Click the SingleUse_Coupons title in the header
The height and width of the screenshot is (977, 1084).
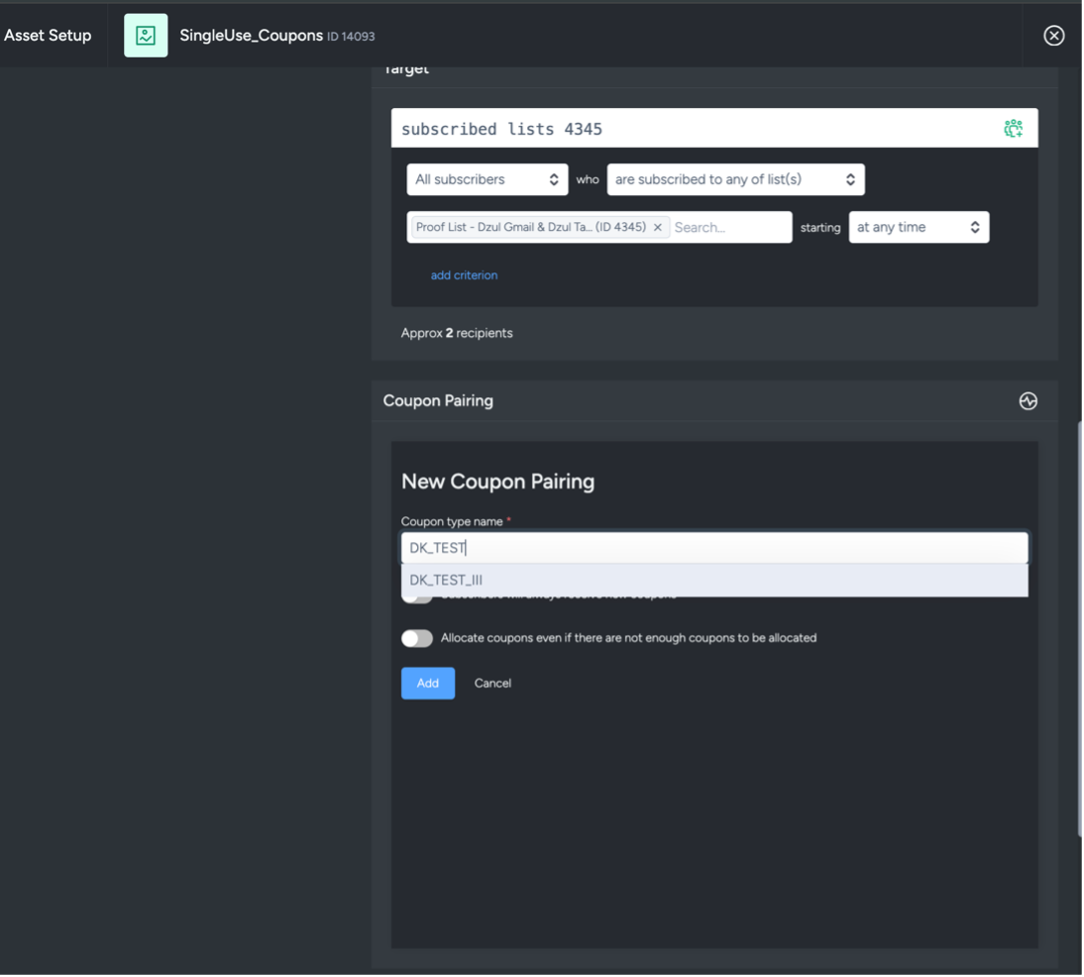click(x=253, y=35)
